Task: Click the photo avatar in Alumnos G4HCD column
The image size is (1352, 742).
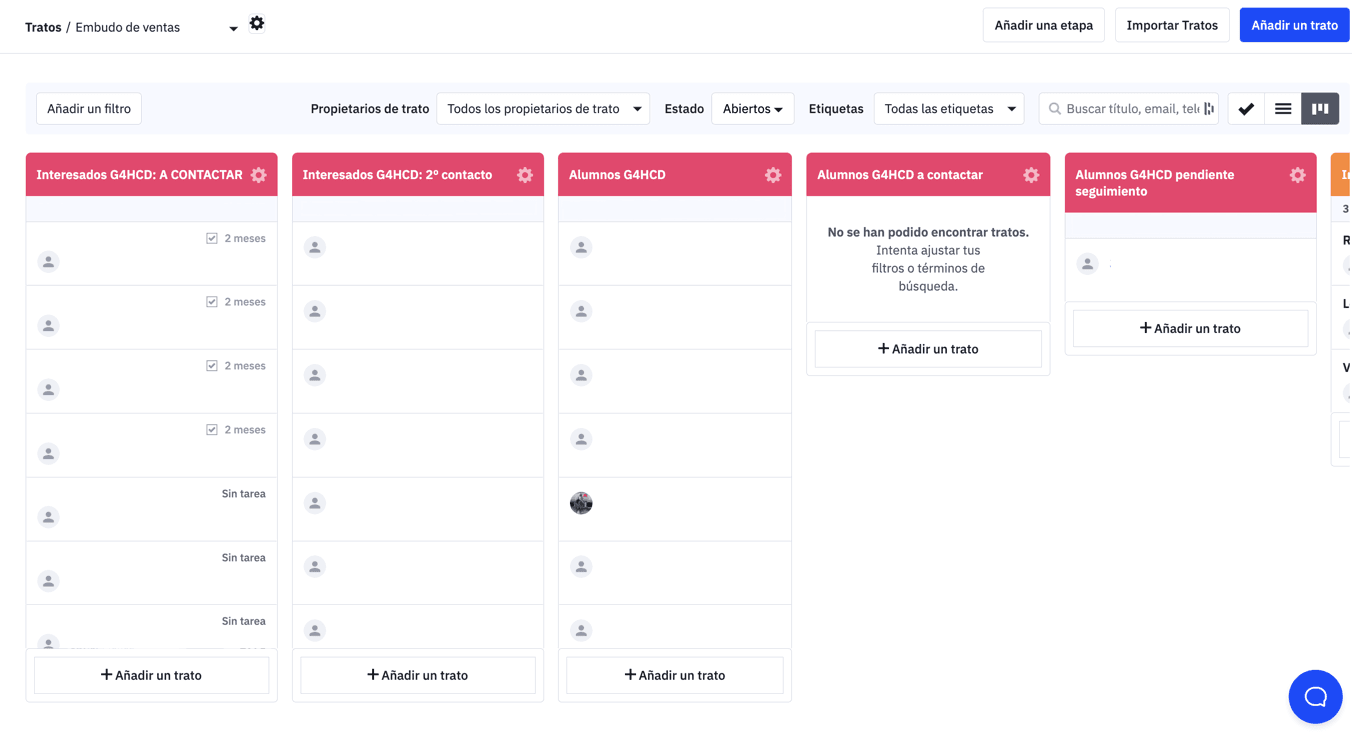Action: [x=581, y=503]
